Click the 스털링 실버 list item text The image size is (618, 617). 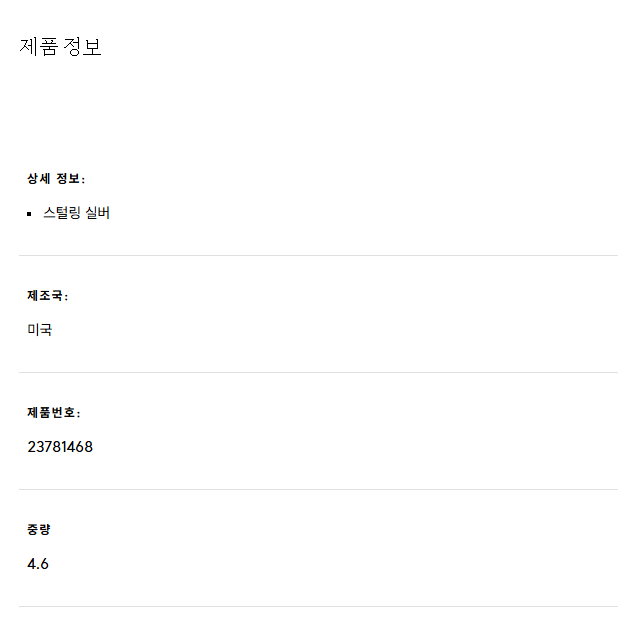pos(76,213)
